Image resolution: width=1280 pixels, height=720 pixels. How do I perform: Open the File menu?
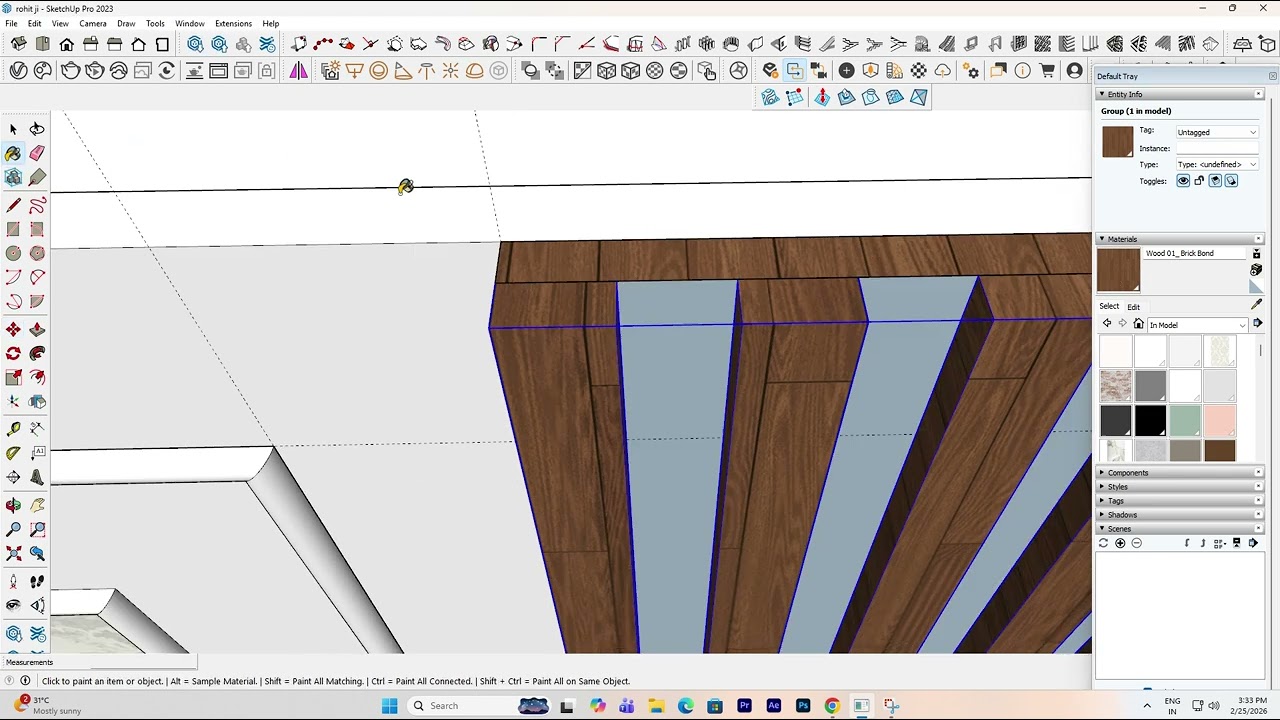click(x=11, y=23)
